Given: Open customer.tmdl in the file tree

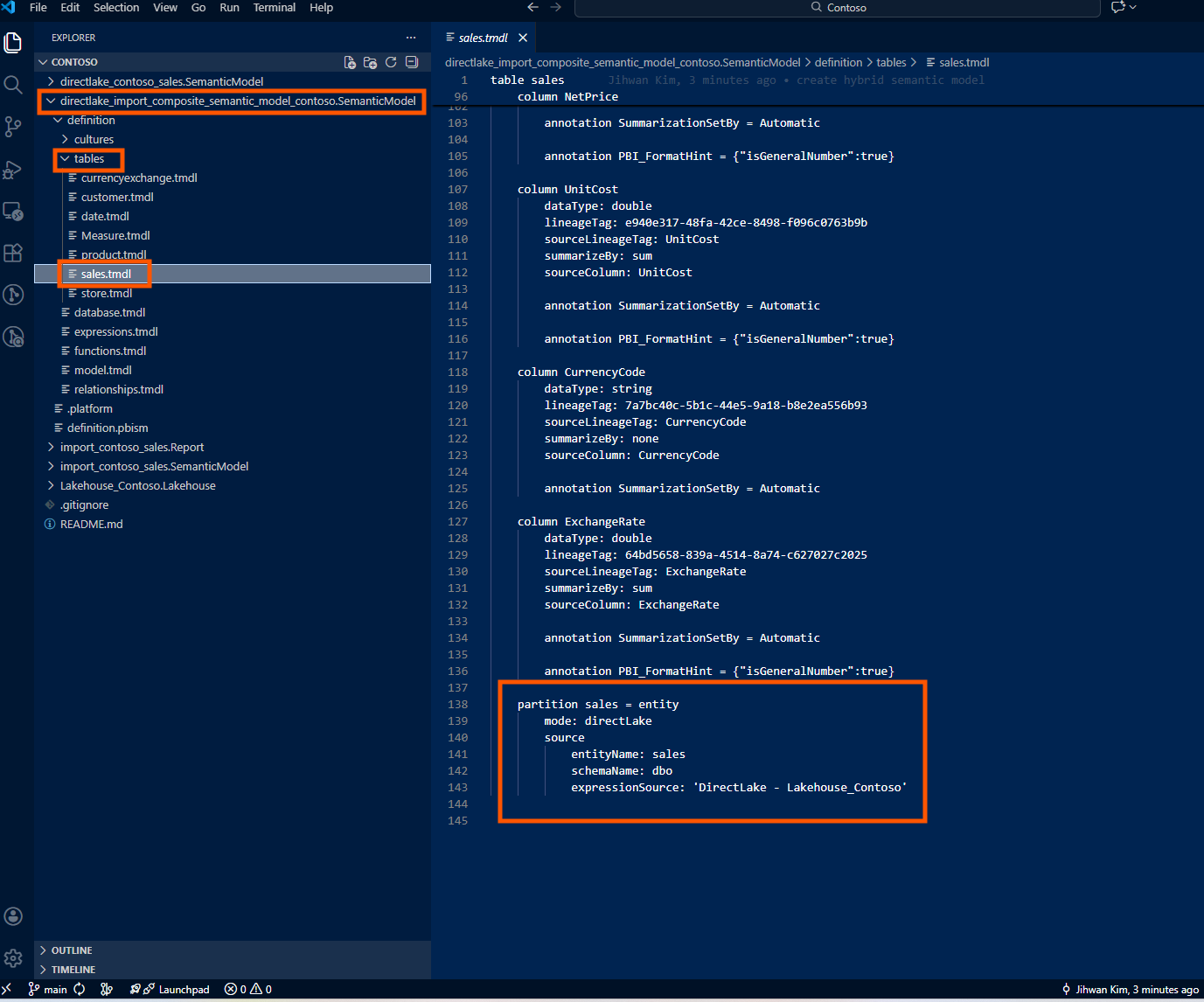Looking at the screenshot, I should click(x=233, y=197).
